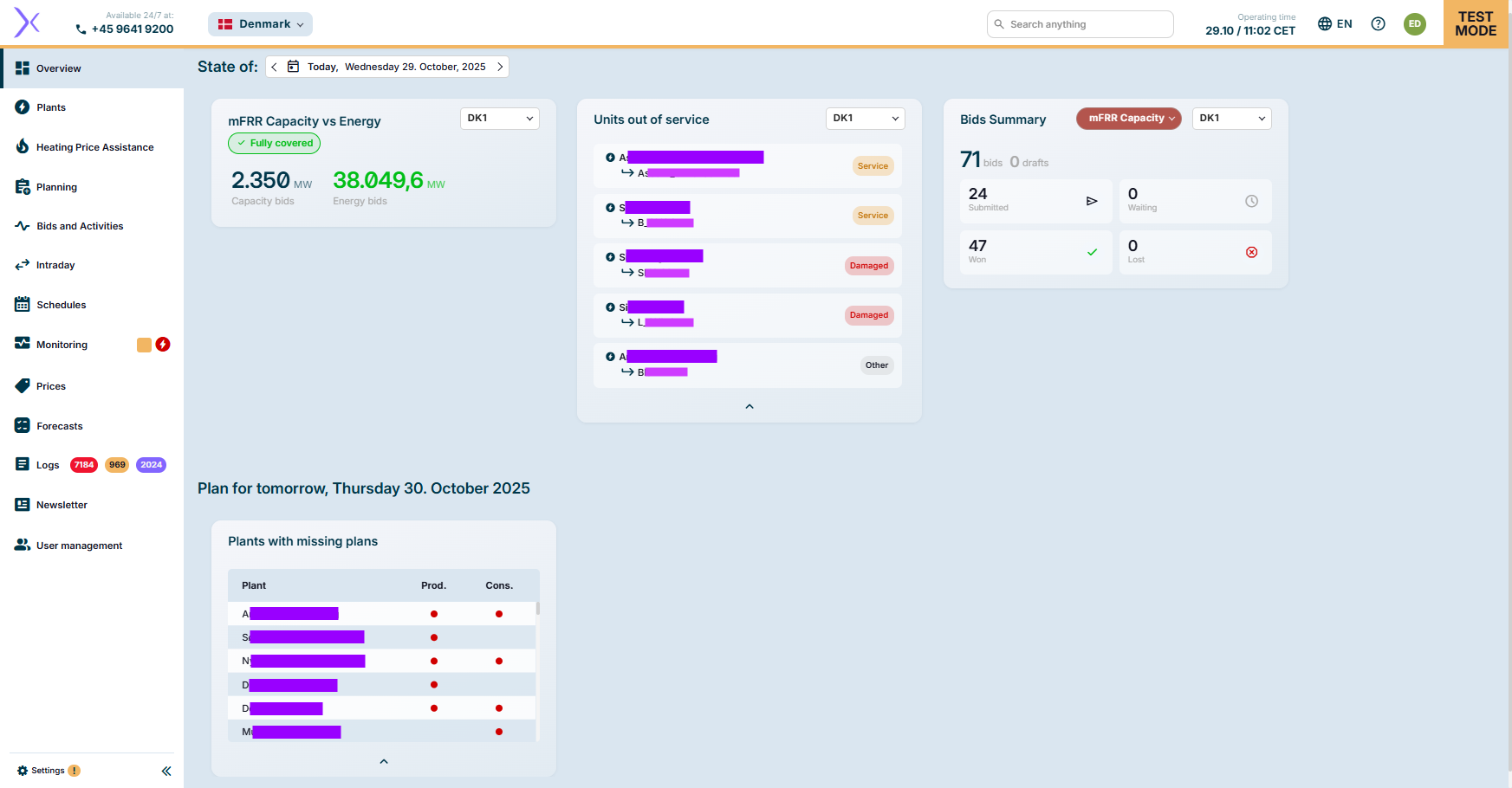Image resolution: width=1512 pixels, height=788 pixels.
Task: Open the Denmark country dropdown
Action: [260, 24]
